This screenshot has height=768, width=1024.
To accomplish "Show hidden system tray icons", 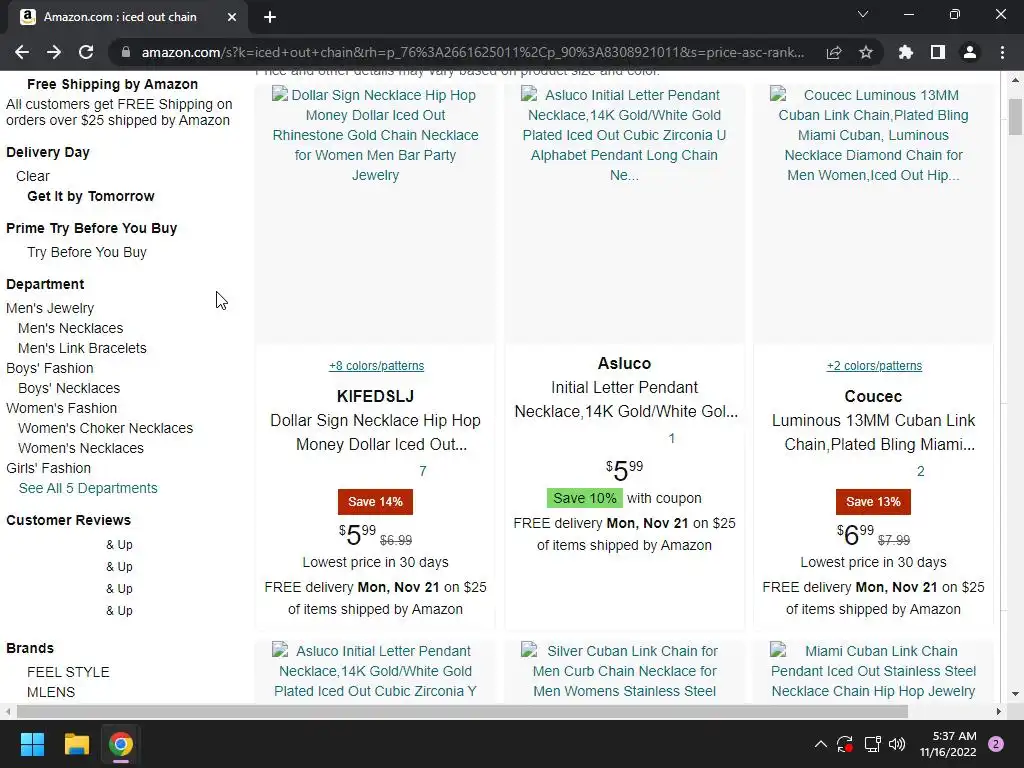I will click(x=821, y=744).
